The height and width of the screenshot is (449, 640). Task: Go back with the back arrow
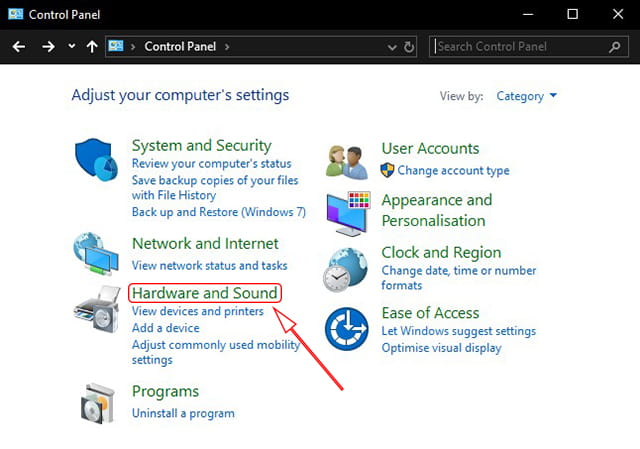point(19,47)
